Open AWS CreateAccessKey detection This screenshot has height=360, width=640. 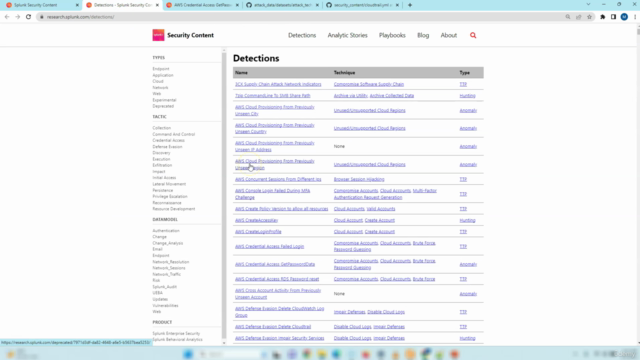[256, 220]
